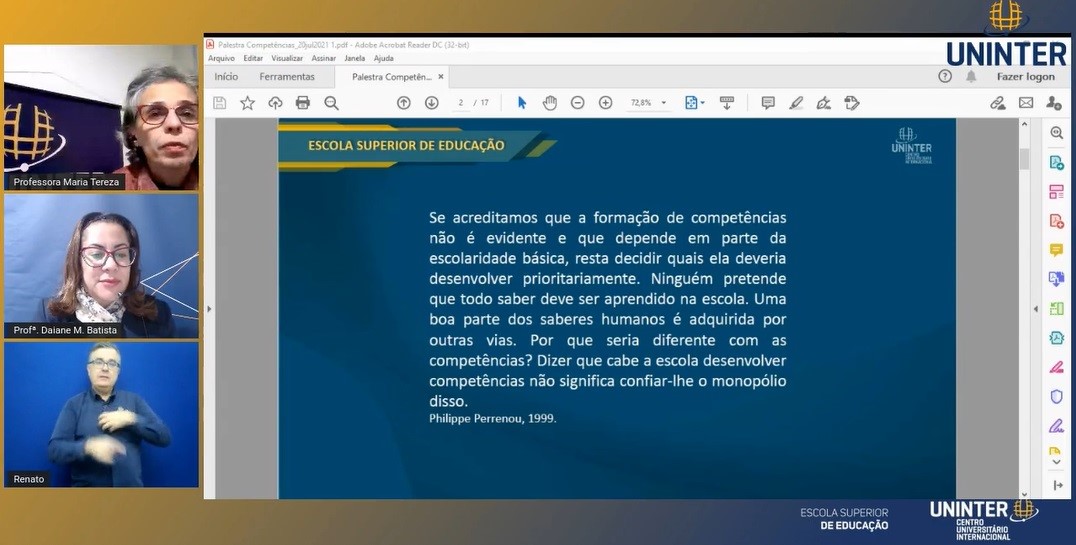The image size is (1076, 545).
Task: Click the page number field
Action: coord(462,103)
